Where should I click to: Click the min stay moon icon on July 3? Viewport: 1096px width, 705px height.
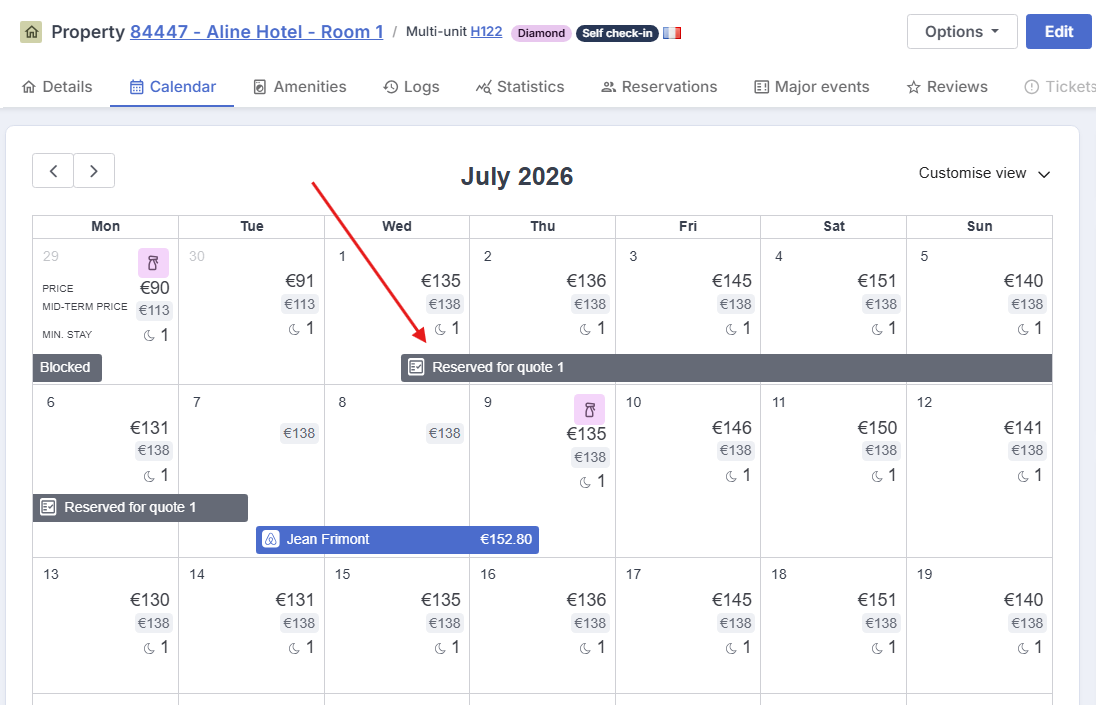[731, 329]
